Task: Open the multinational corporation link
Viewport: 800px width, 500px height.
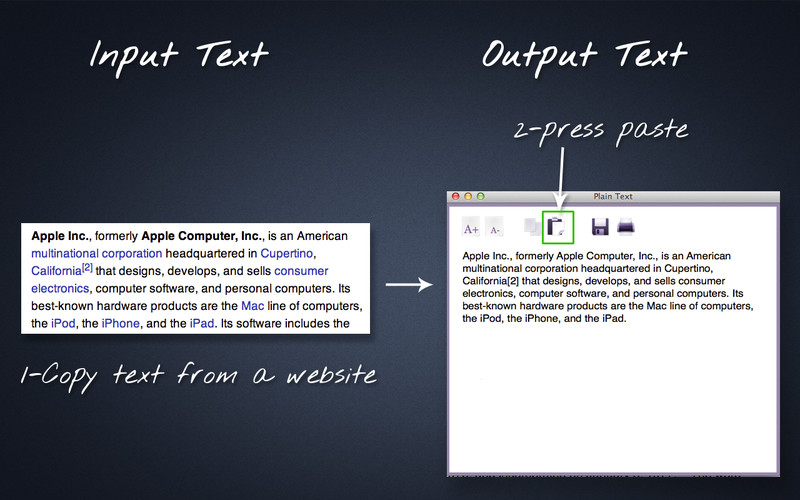Action: [x=96, y=254]
